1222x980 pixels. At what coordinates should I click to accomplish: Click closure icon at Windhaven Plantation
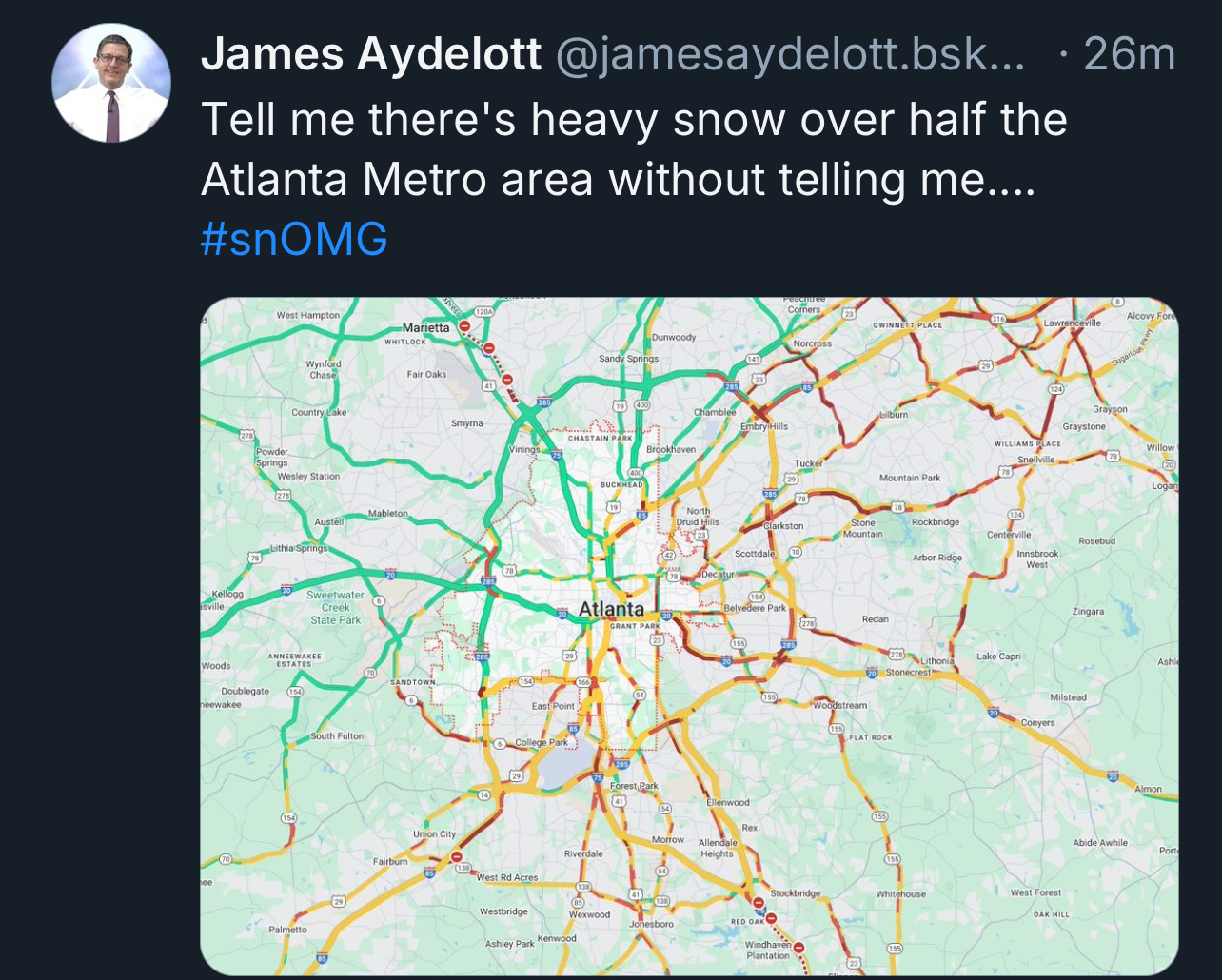(798, 948)
